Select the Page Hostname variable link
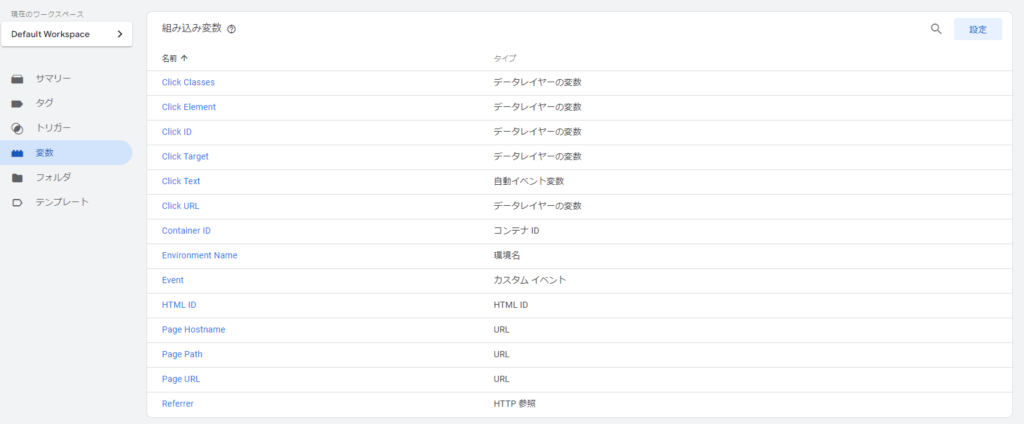This screenshot has height=424, width=1024. click(x=193, y=330)
